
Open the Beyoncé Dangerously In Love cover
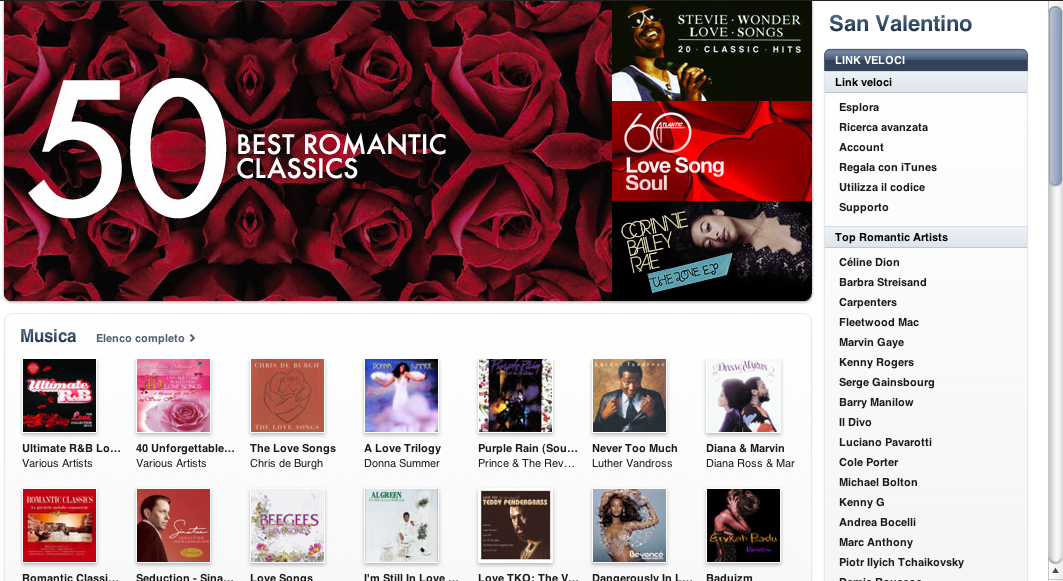coord(629,526)
